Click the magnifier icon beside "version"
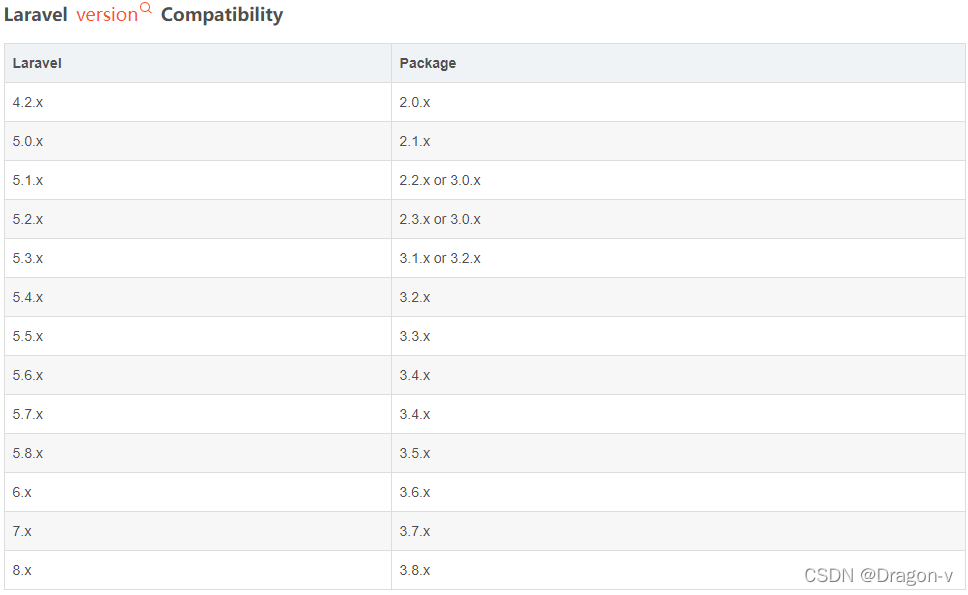 [146, 9]
